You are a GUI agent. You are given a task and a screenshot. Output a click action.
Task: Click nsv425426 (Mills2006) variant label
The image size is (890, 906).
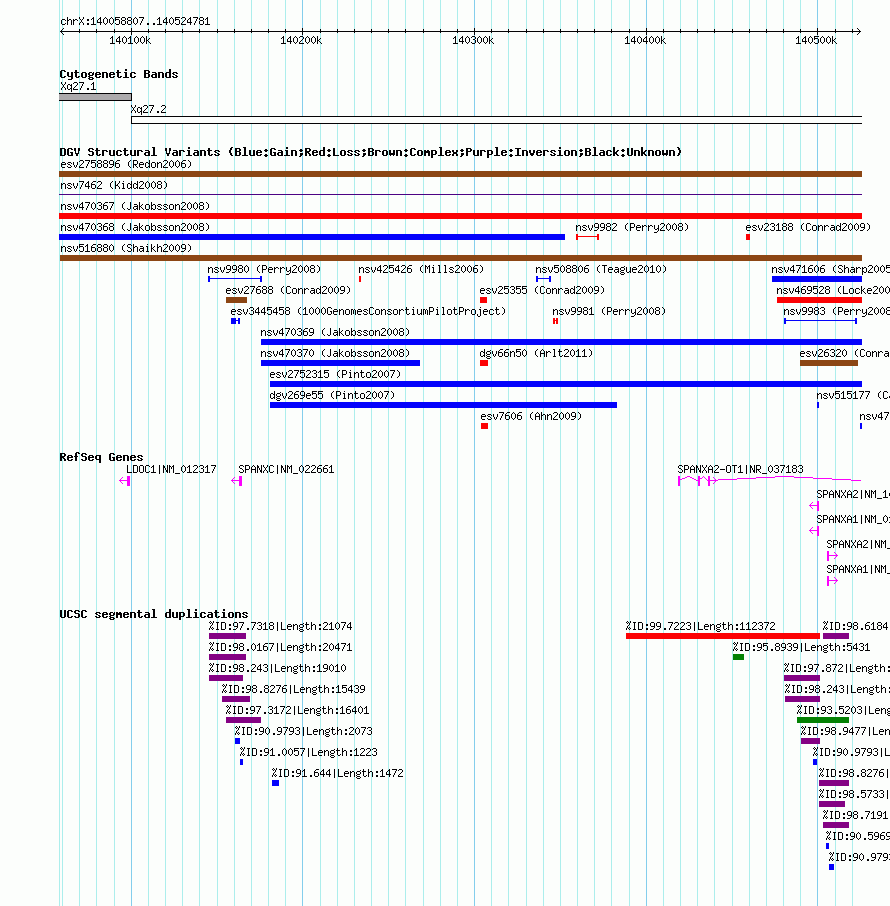click(421, 269)
